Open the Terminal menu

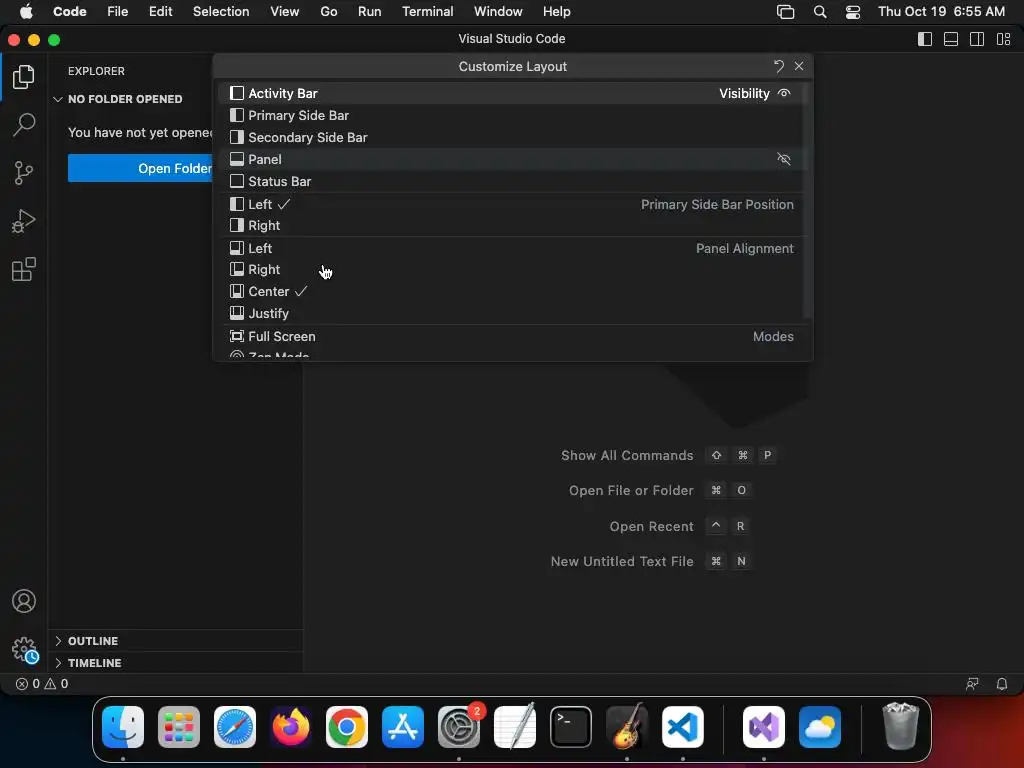[427, 12]
